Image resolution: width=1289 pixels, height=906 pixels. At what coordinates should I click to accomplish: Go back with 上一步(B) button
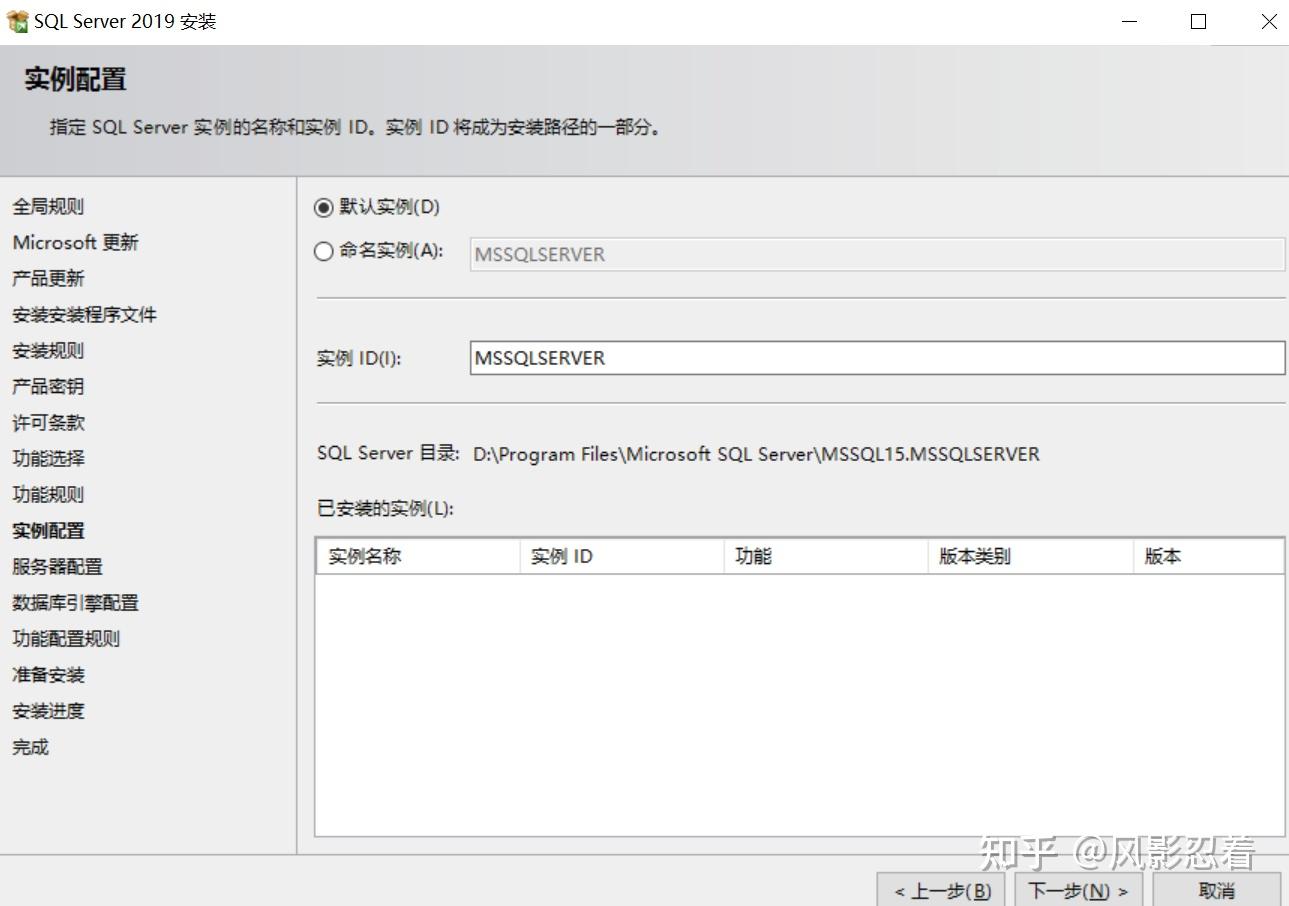click(942, 890)
